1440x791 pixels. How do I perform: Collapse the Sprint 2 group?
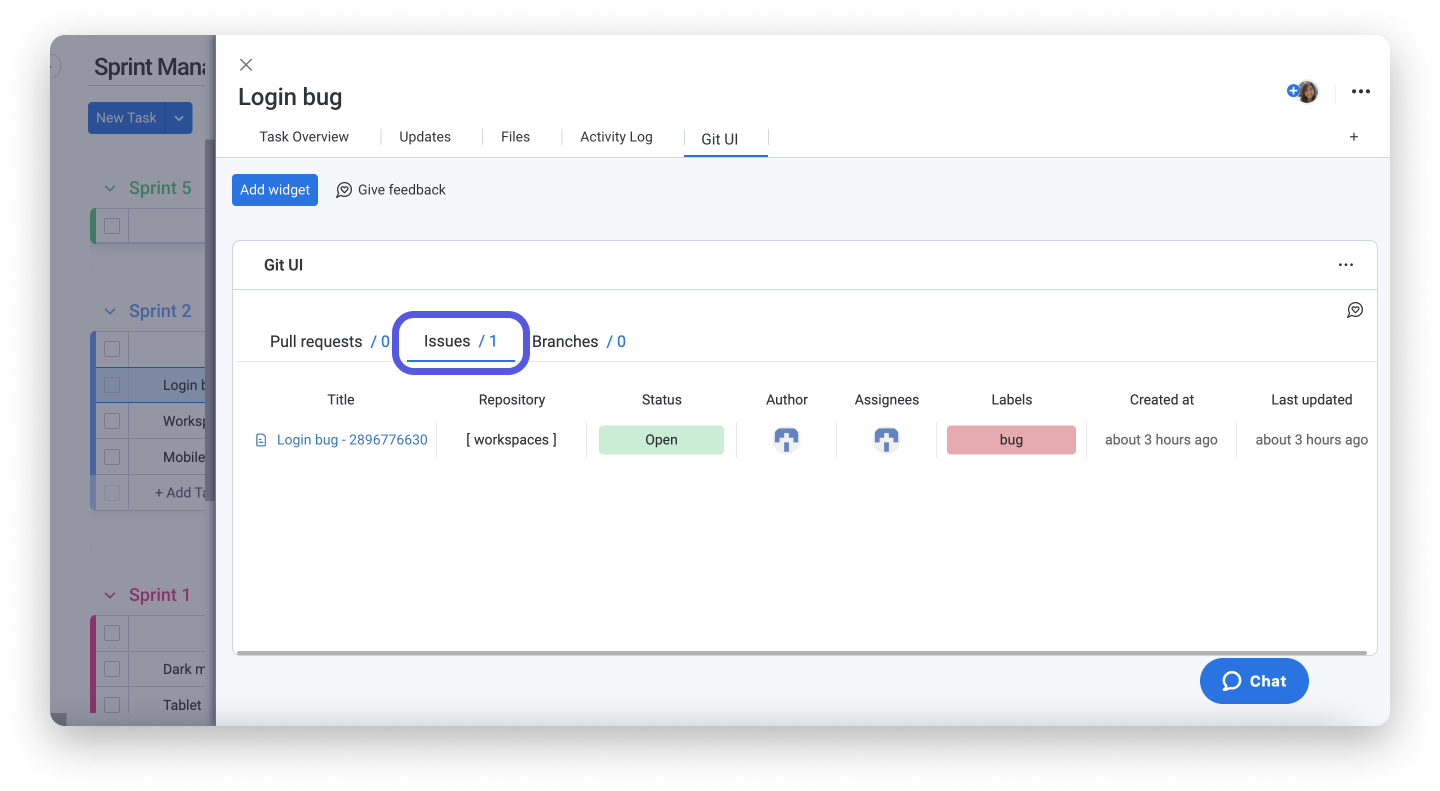pos(110,310)
